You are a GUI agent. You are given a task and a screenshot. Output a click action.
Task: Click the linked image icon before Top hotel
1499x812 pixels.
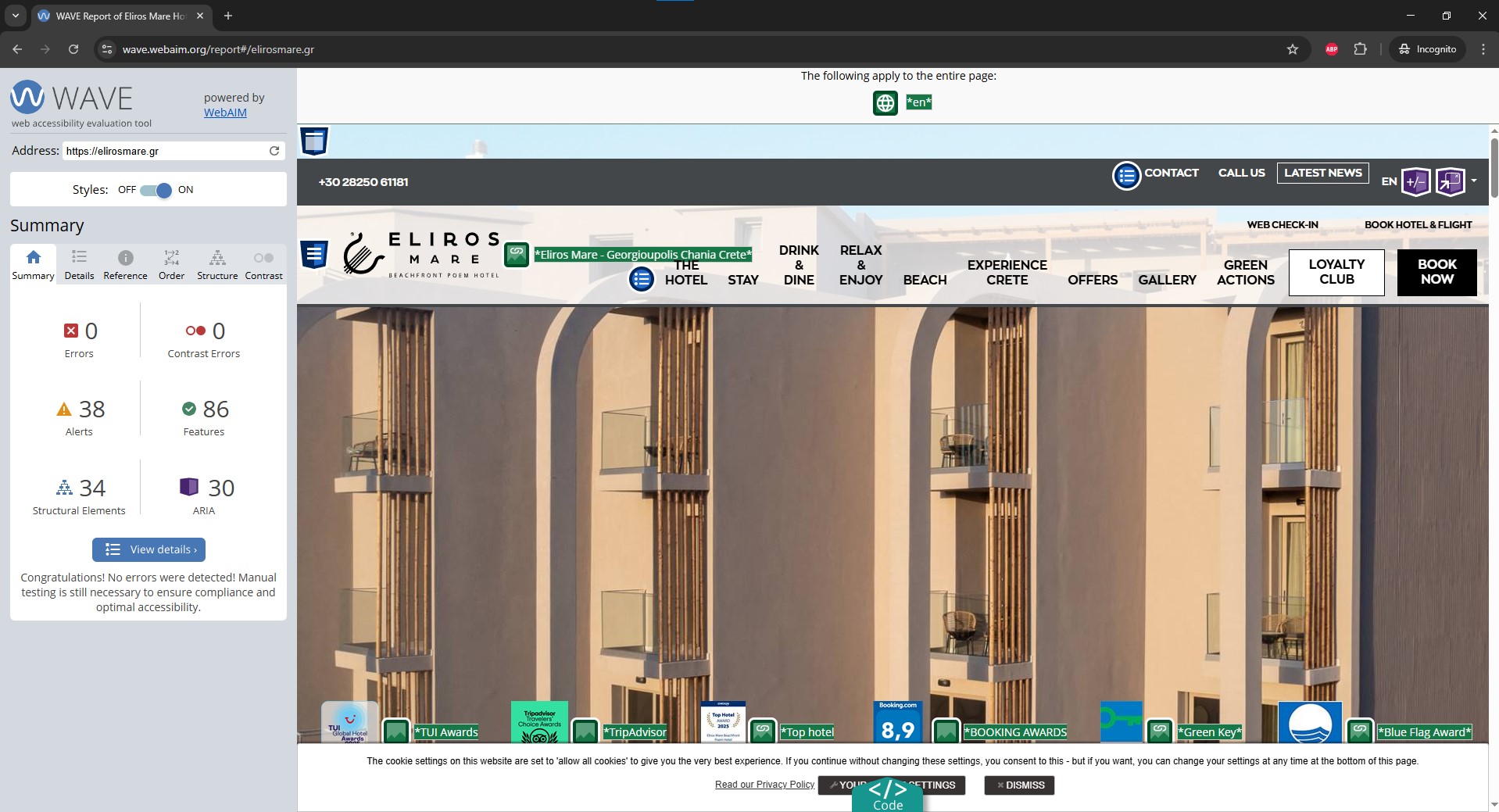(763, 732)
